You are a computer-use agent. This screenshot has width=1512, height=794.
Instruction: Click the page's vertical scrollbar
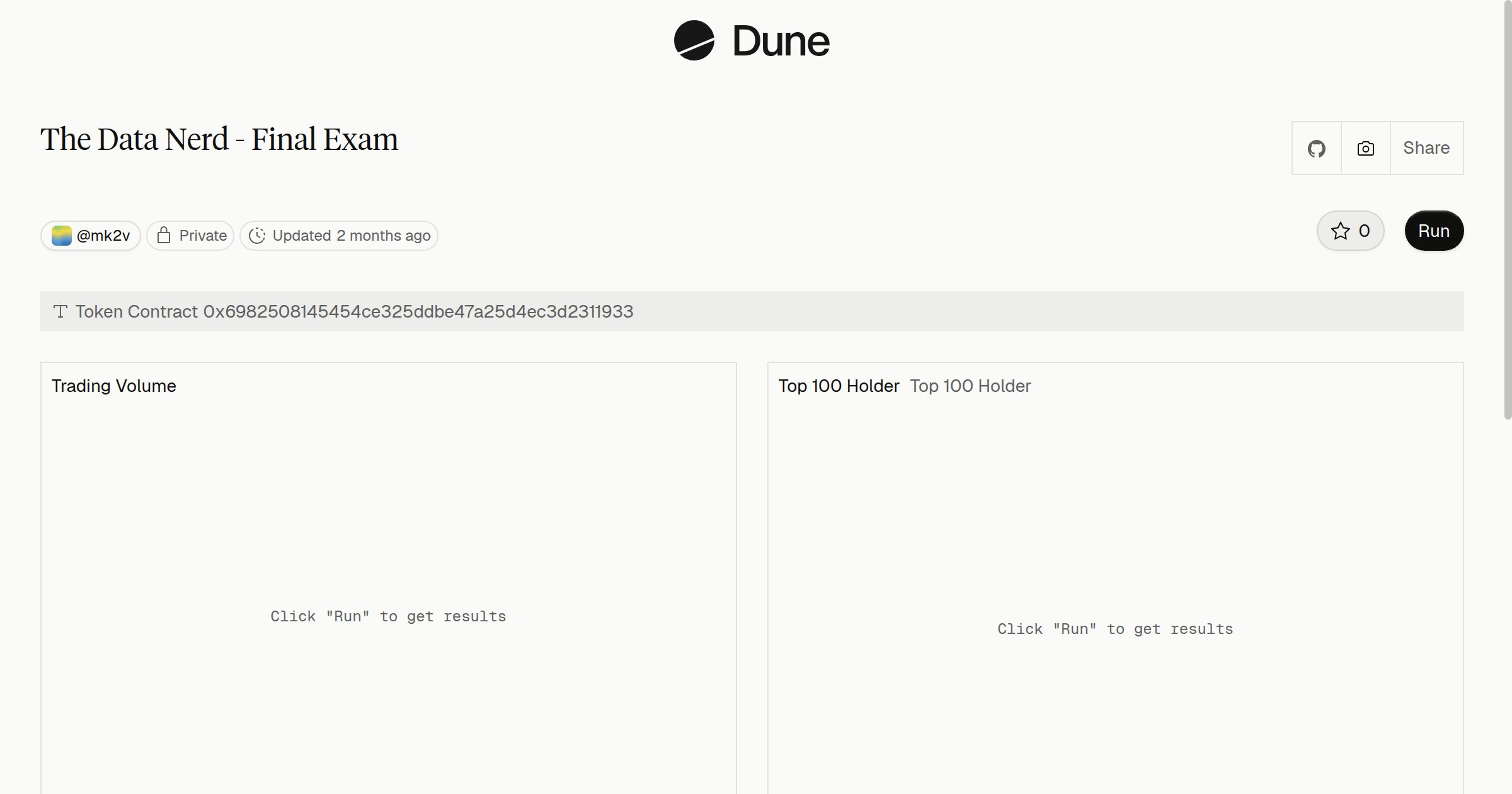click(1508, 209)
